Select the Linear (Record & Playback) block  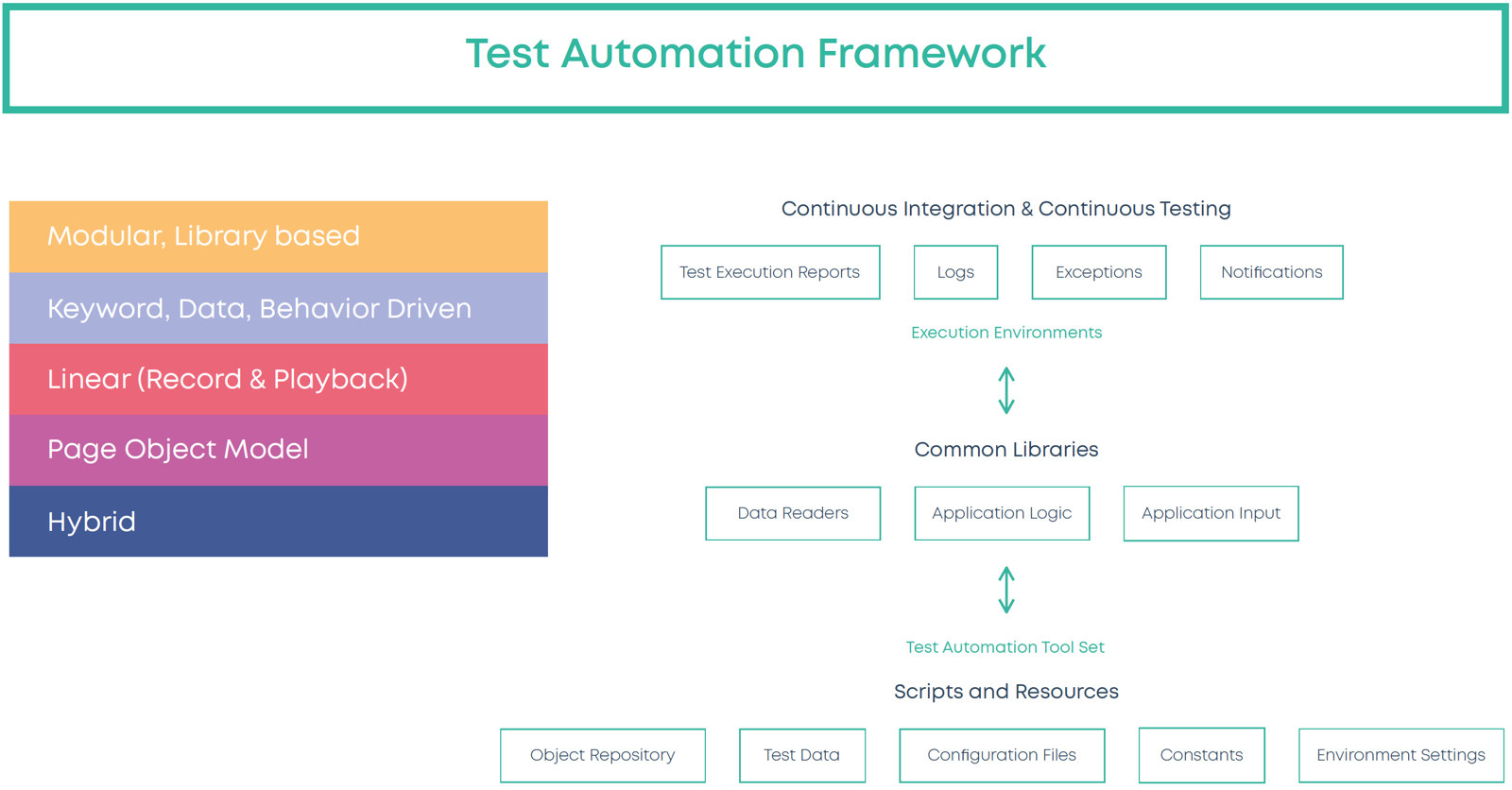click(x=279, y=379)
